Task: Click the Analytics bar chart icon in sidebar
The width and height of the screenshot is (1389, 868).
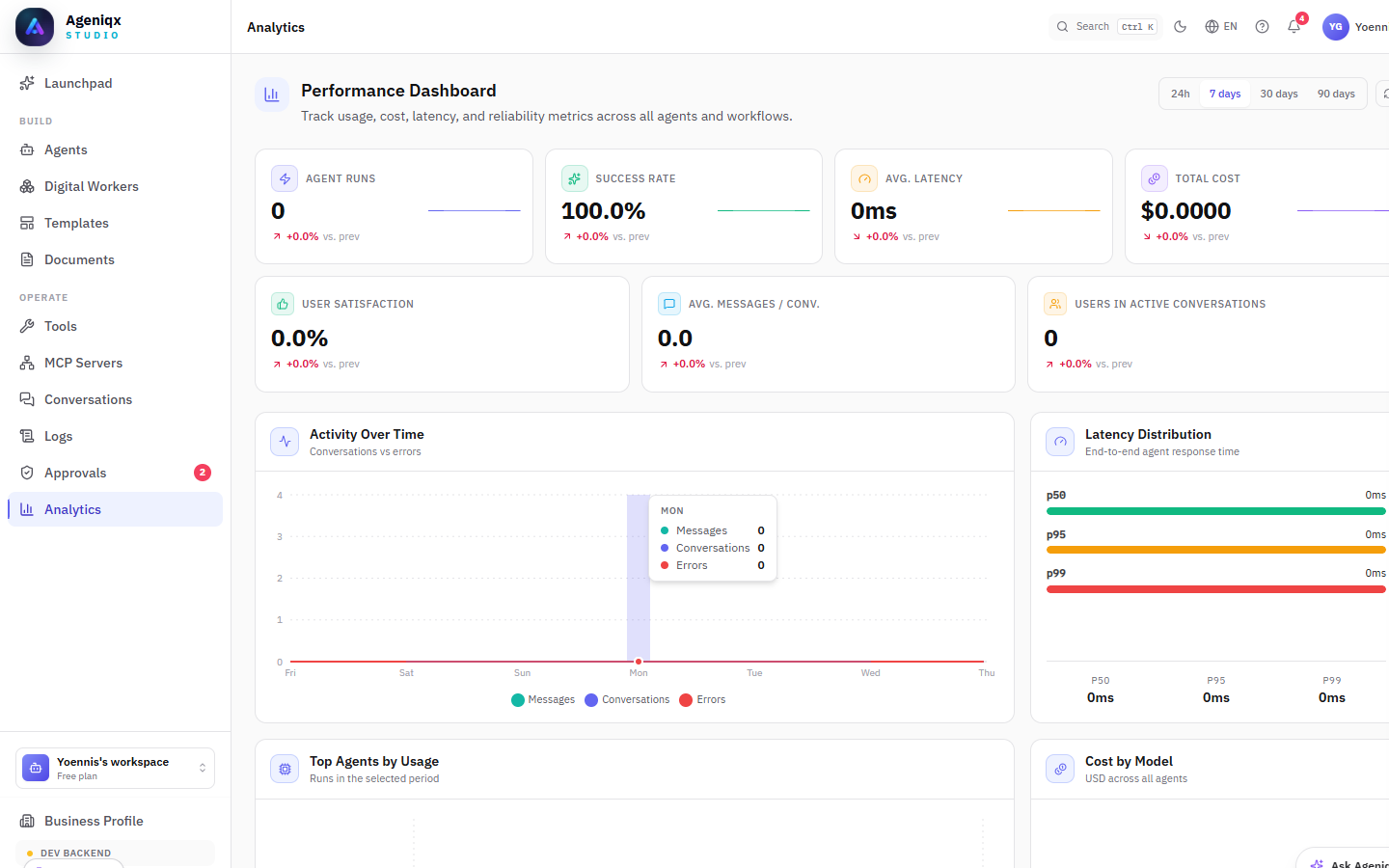Action: pos(27,509)
